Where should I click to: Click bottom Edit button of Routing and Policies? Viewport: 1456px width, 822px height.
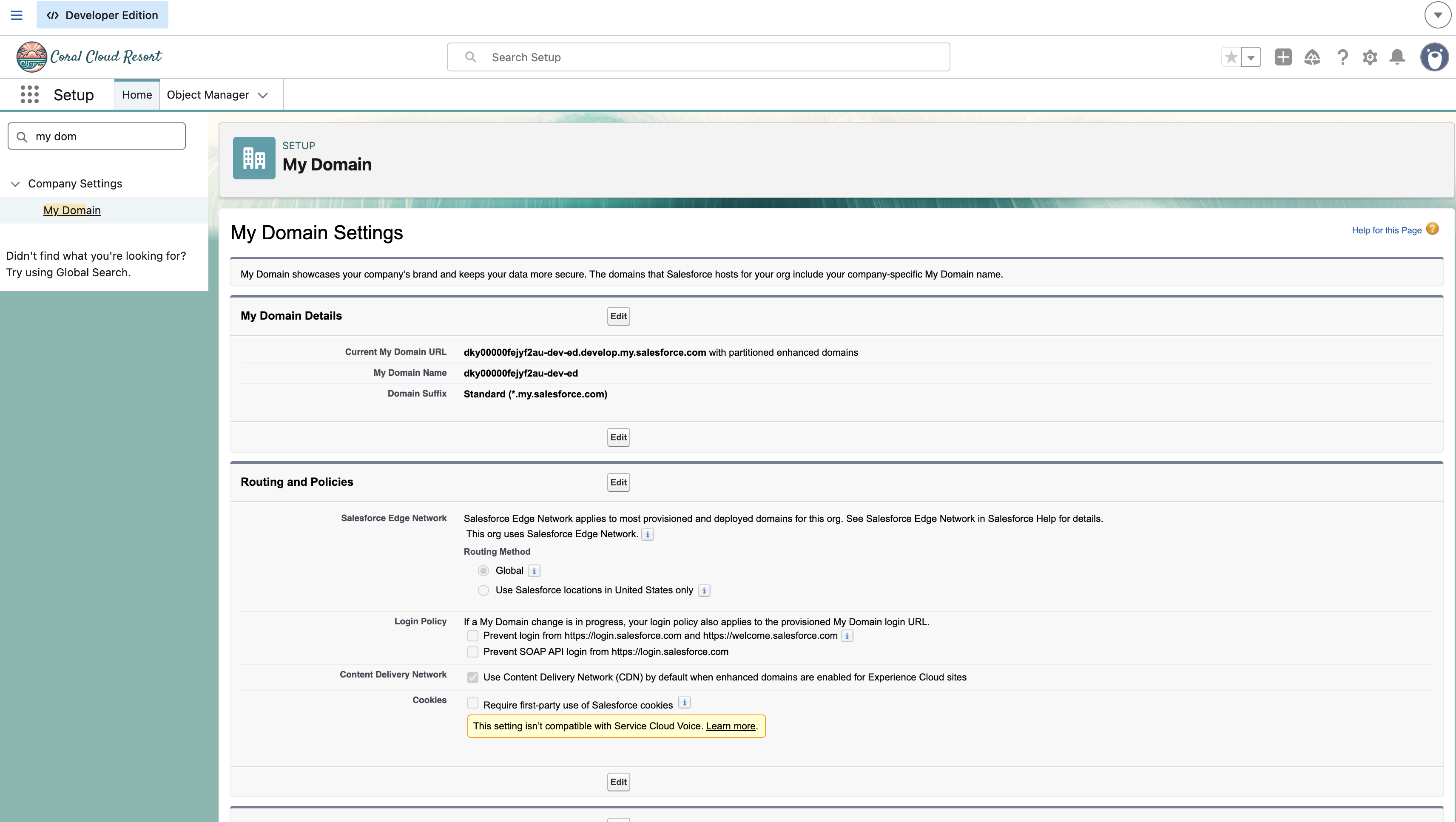618,782
